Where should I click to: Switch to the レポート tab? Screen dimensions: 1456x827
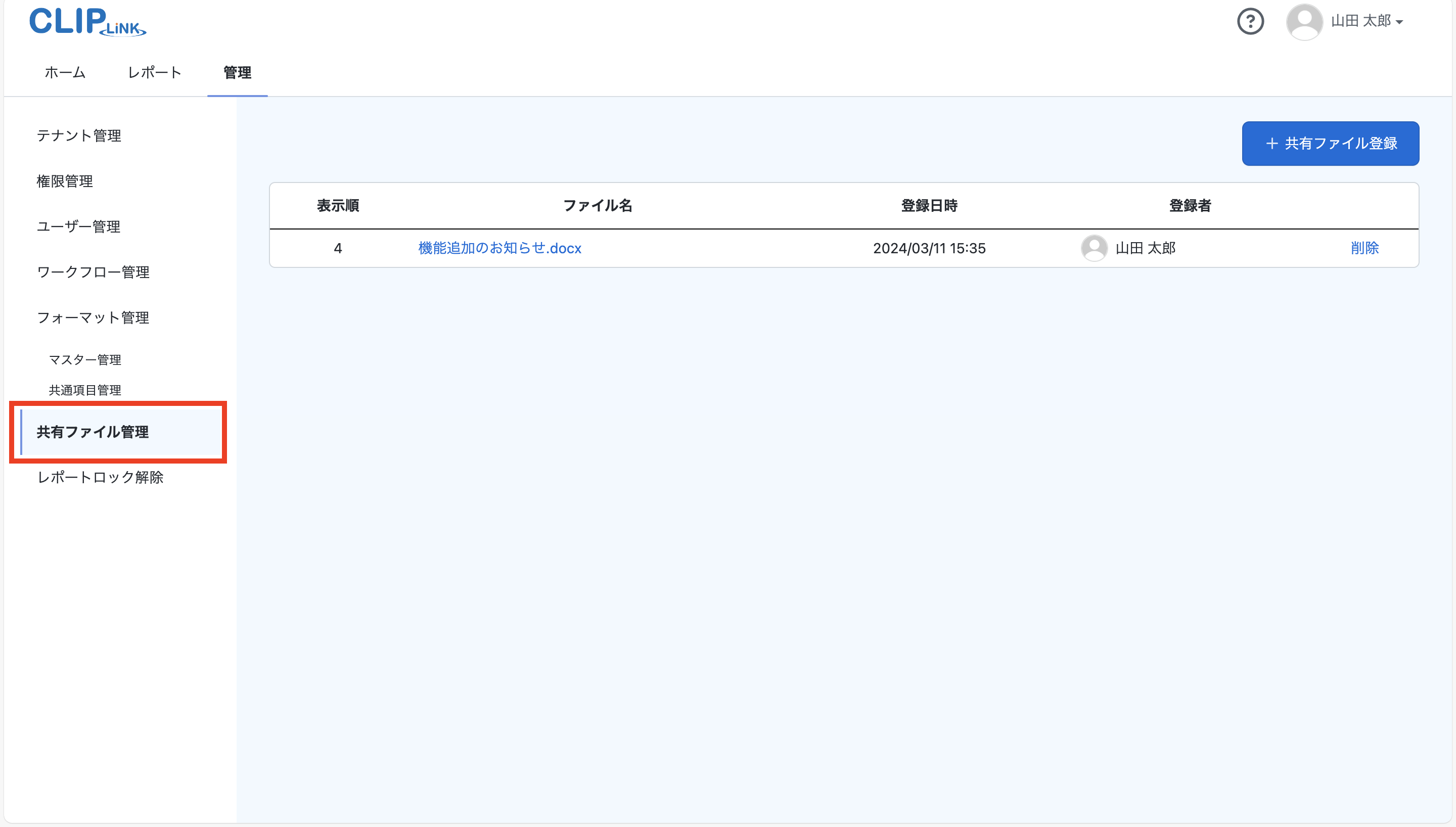coord(155,73)
